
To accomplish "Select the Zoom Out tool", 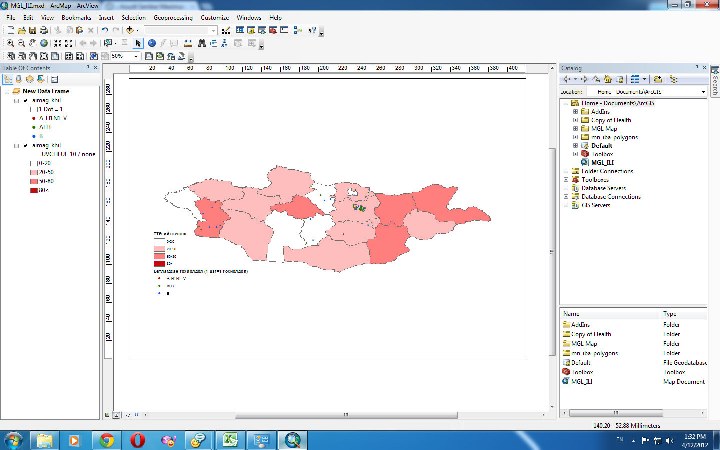I will click(21, 43).
